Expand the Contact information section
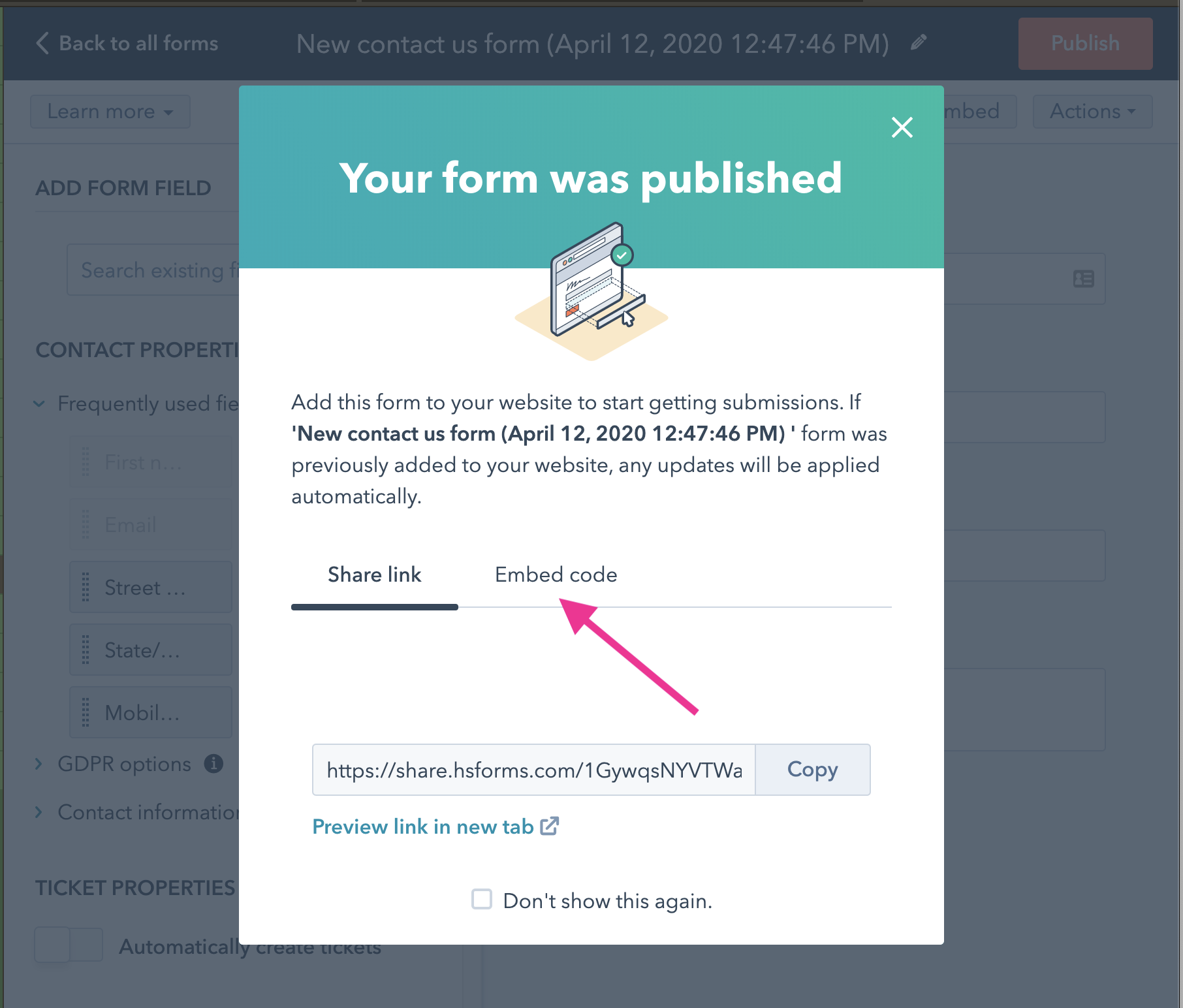 [x=39, y=812]
